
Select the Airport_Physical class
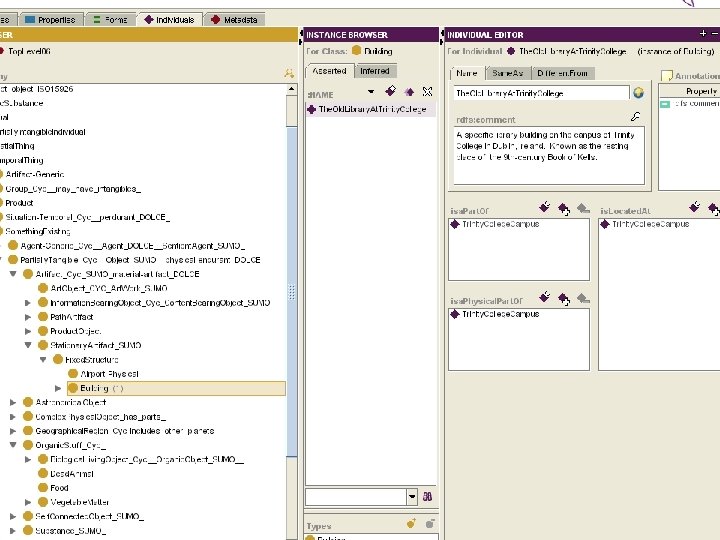(103, 374)
